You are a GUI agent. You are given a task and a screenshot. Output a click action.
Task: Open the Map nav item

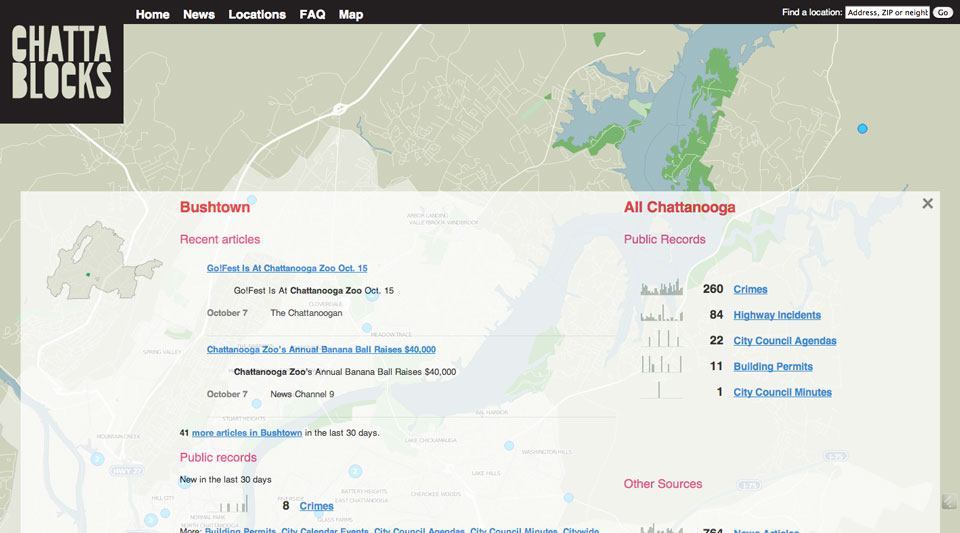point(351,14)
